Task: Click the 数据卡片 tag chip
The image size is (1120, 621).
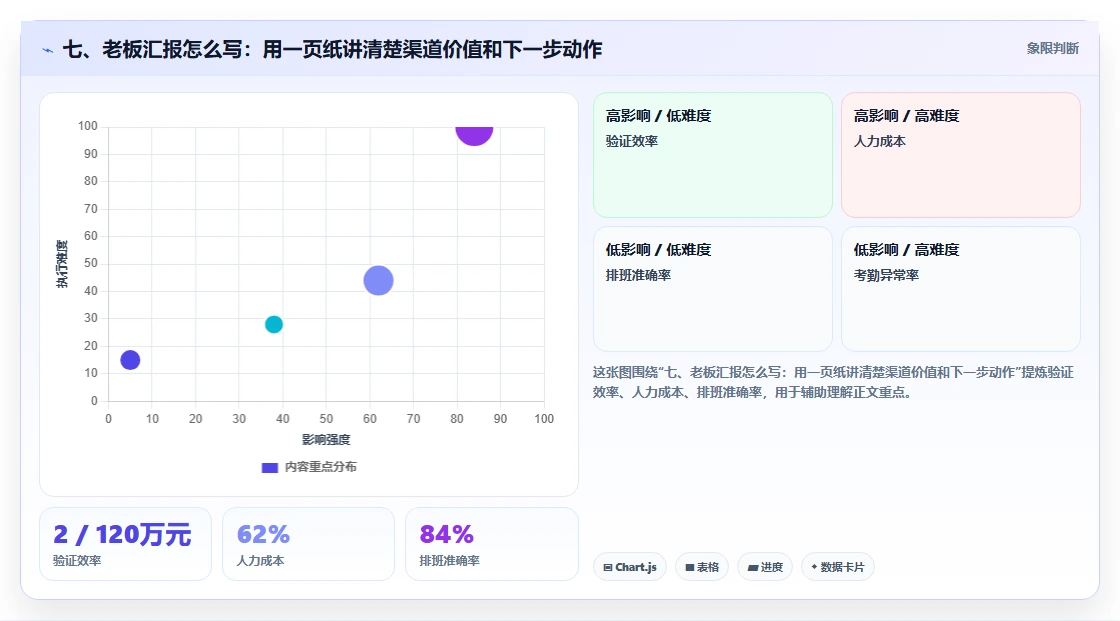Action: click(838, 567)
